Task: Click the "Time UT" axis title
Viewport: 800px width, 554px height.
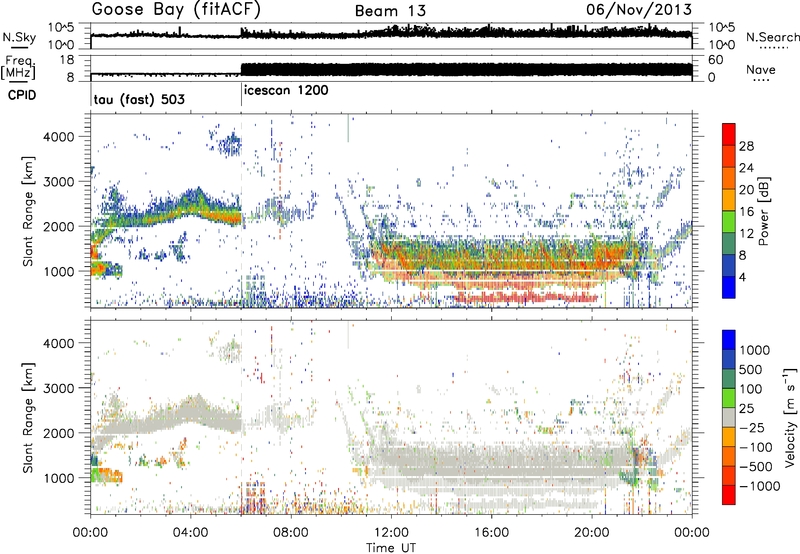Action: pos(391,548)
